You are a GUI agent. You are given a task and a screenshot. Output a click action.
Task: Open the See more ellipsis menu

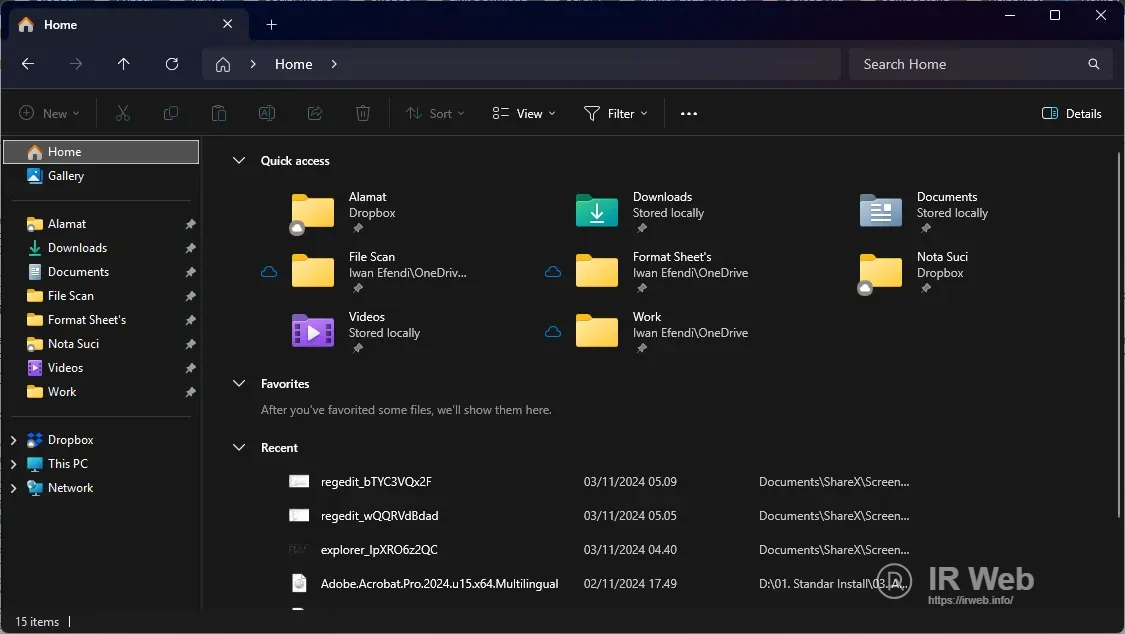tap(688, 114)
